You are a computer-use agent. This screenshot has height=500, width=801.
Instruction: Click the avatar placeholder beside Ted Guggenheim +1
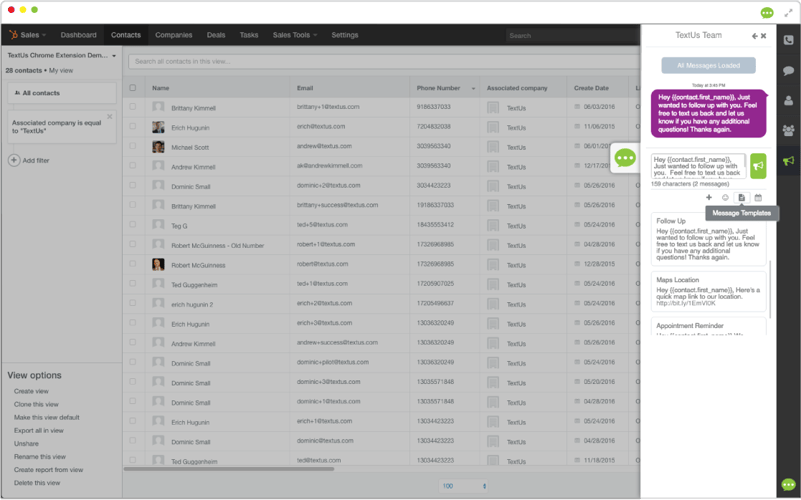coord(158,284)
